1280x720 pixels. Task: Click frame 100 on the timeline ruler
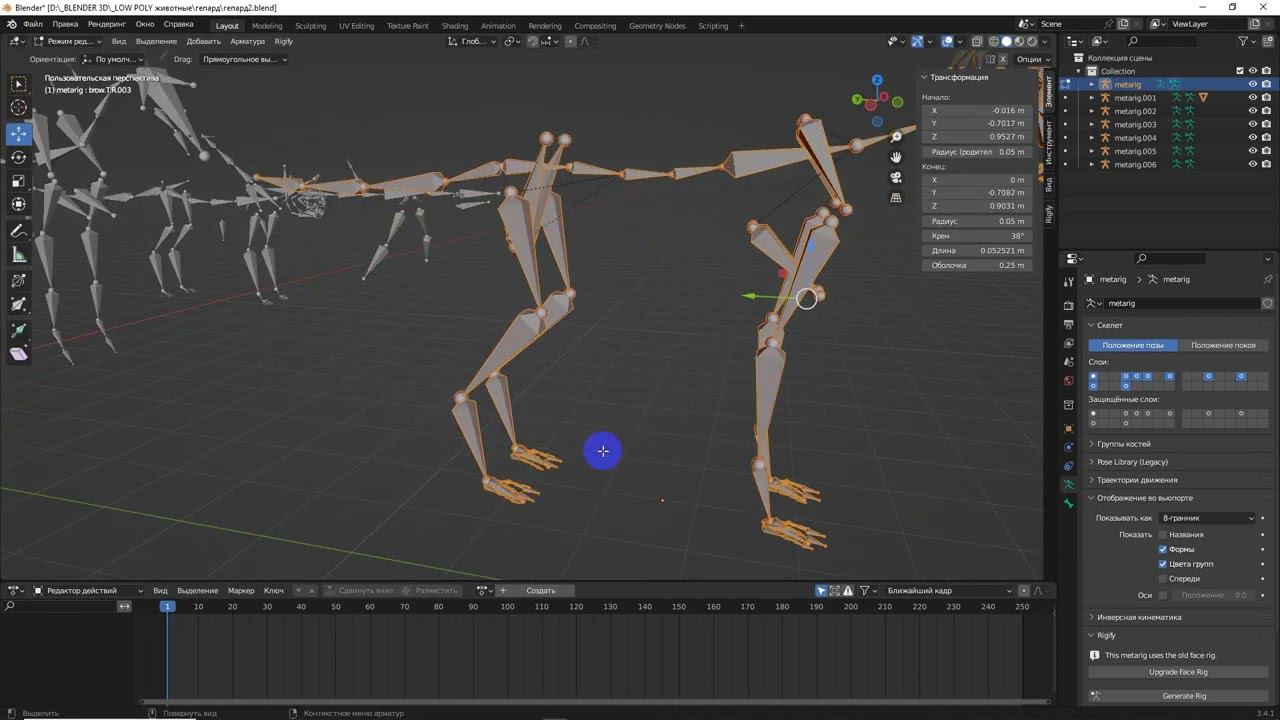507,607
